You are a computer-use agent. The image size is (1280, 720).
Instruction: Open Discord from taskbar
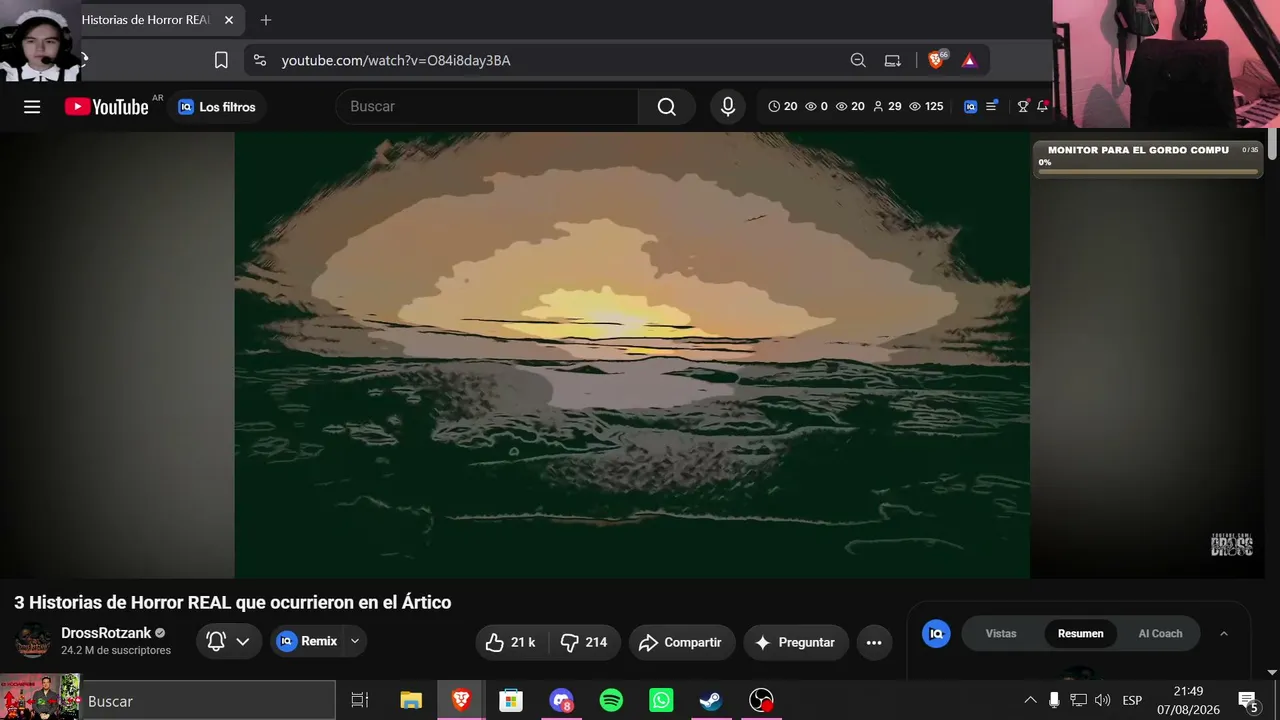561,701
